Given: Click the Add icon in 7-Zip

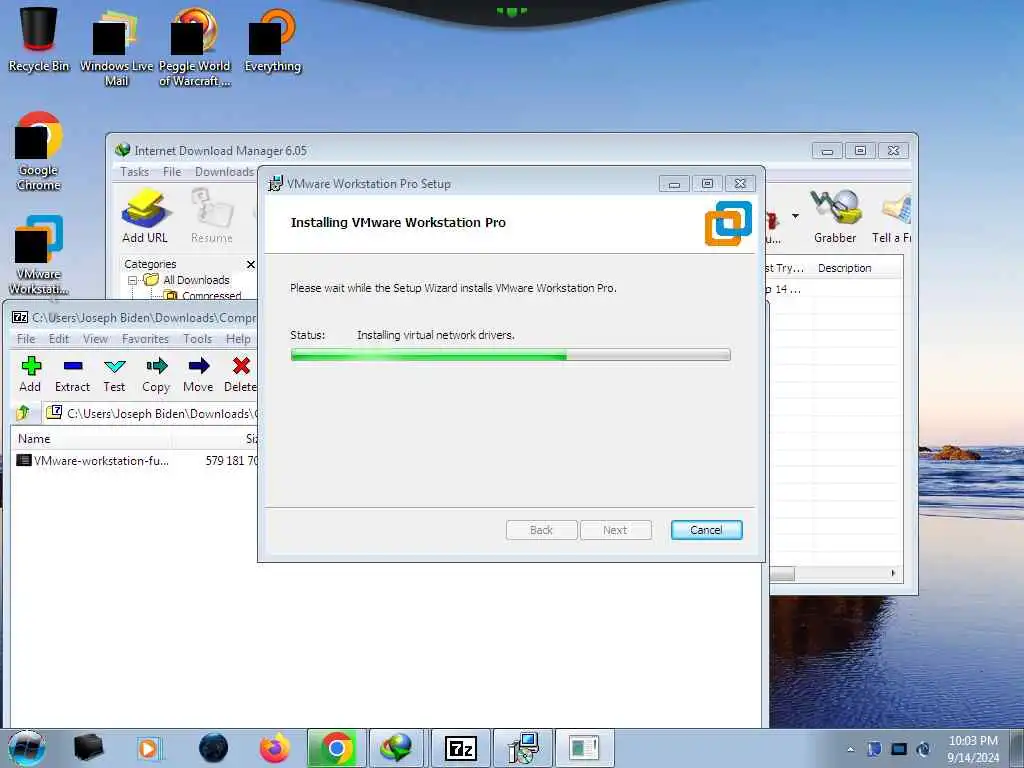Looking at the screenshot, I should pos(30,374).
